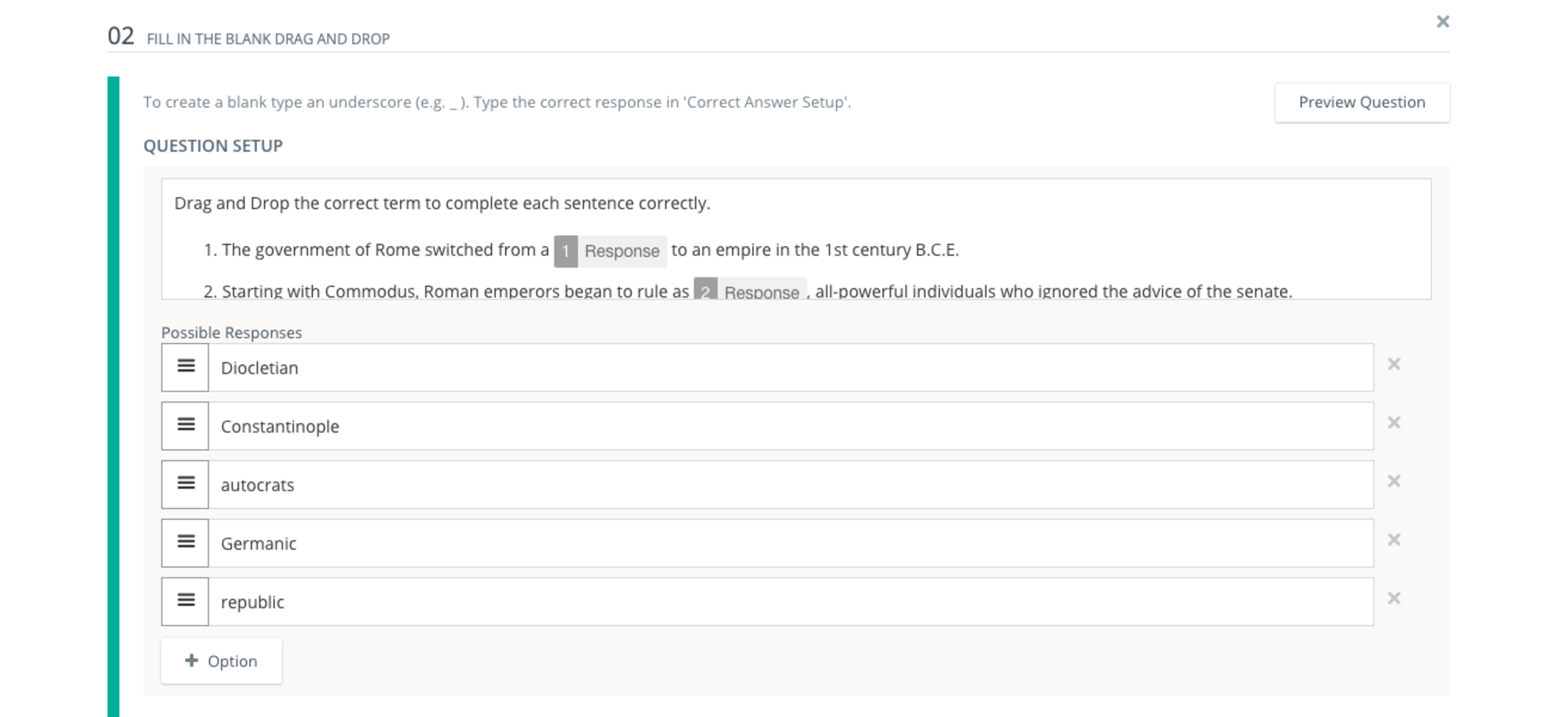1568x717 pixels.
Task: Click into the Germanic response field
Action: (x=790, y=543)
